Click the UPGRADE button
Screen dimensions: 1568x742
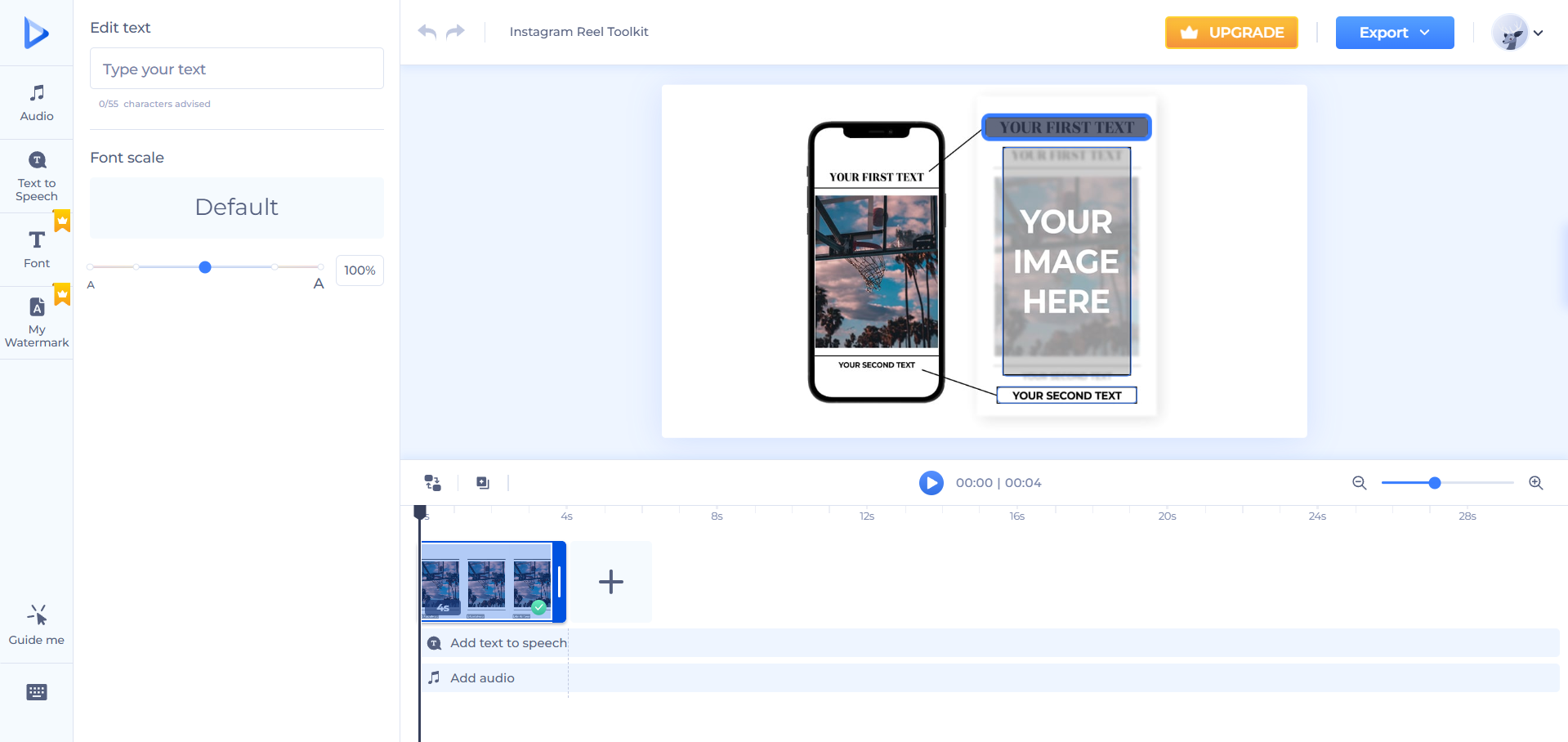click(x=1231, y=33)
